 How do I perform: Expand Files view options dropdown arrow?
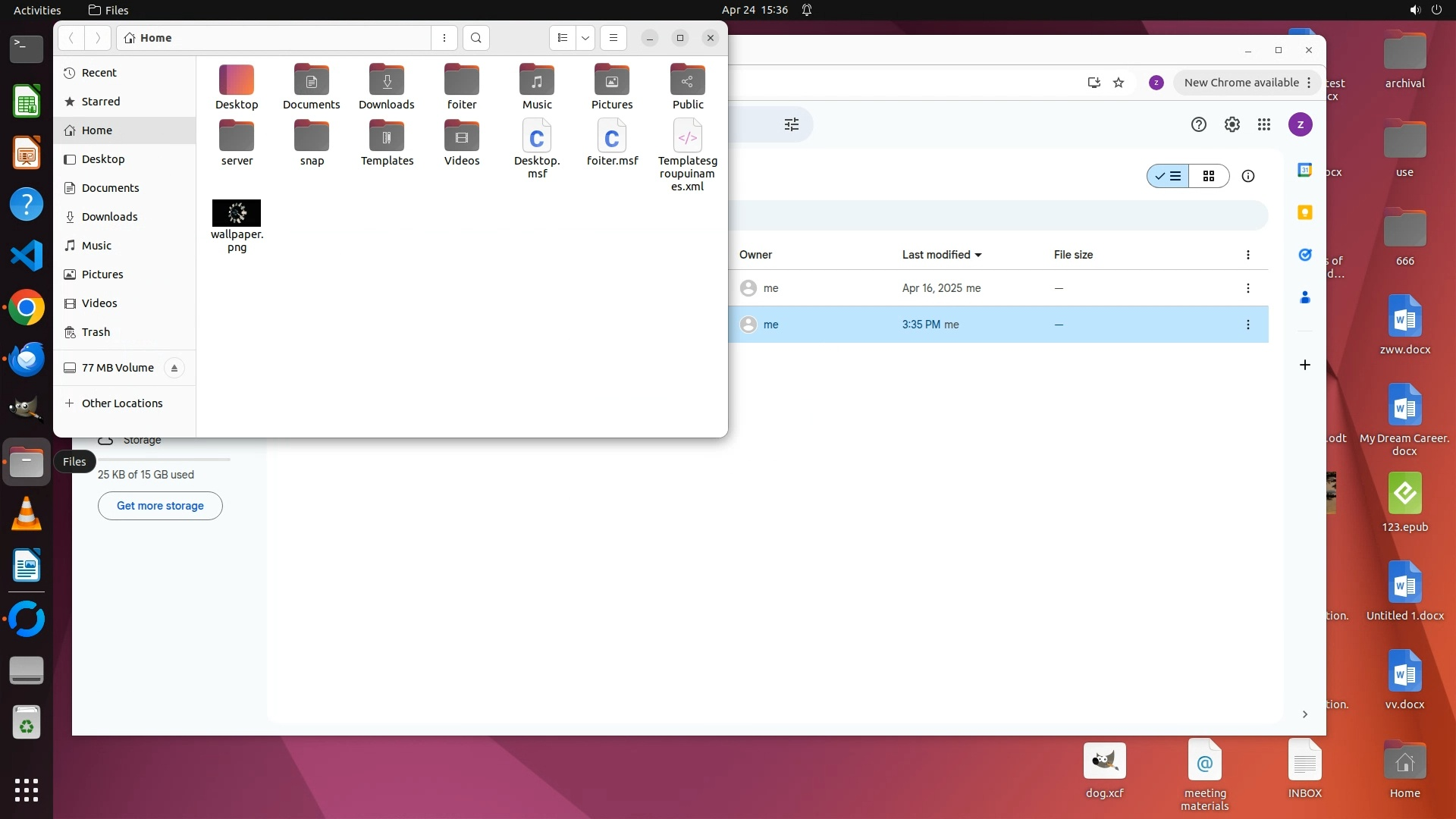tap(585, 38)
